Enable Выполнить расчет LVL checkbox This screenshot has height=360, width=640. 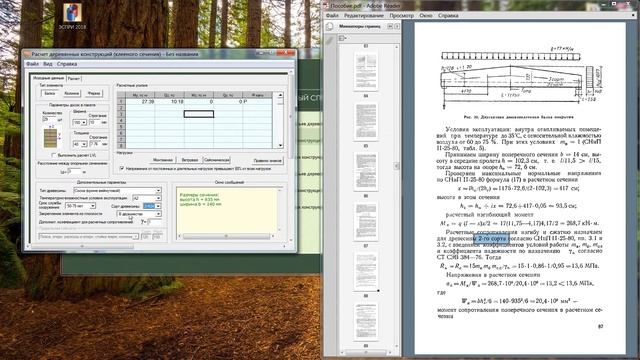coord(54,155)
